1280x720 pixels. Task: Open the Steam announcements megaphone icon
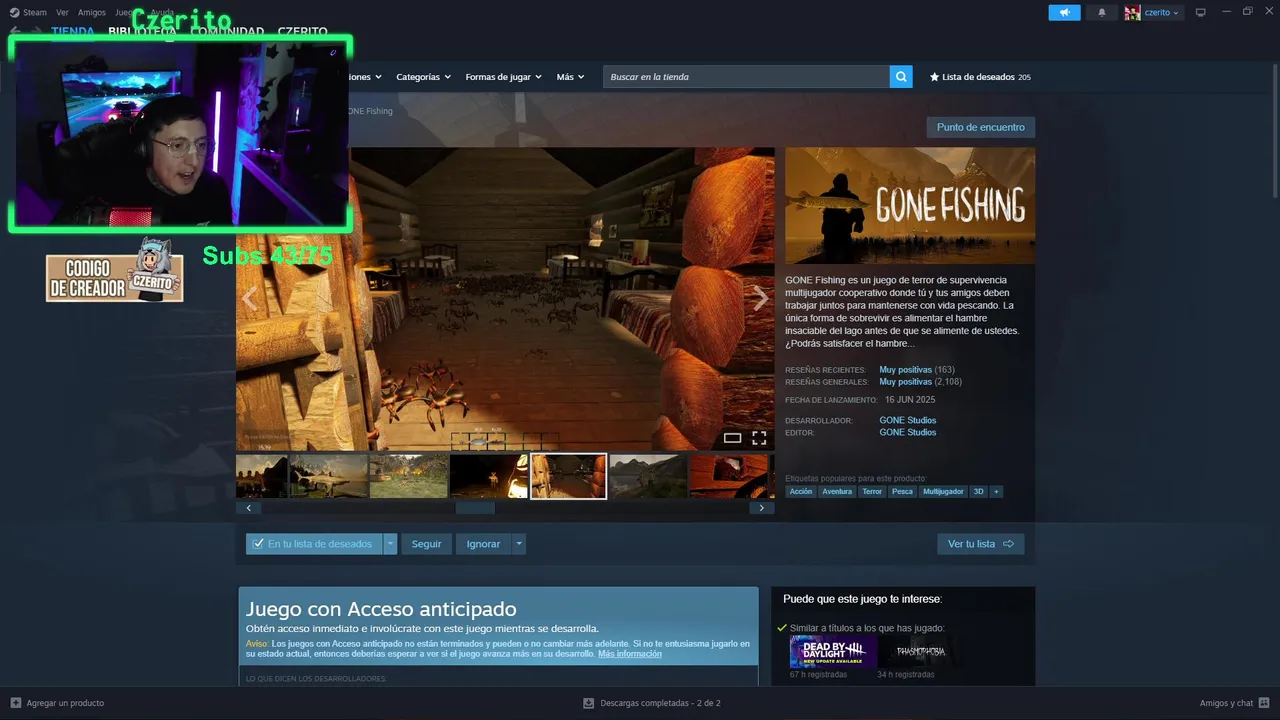pyautogui.click(x=1064, y=12)
